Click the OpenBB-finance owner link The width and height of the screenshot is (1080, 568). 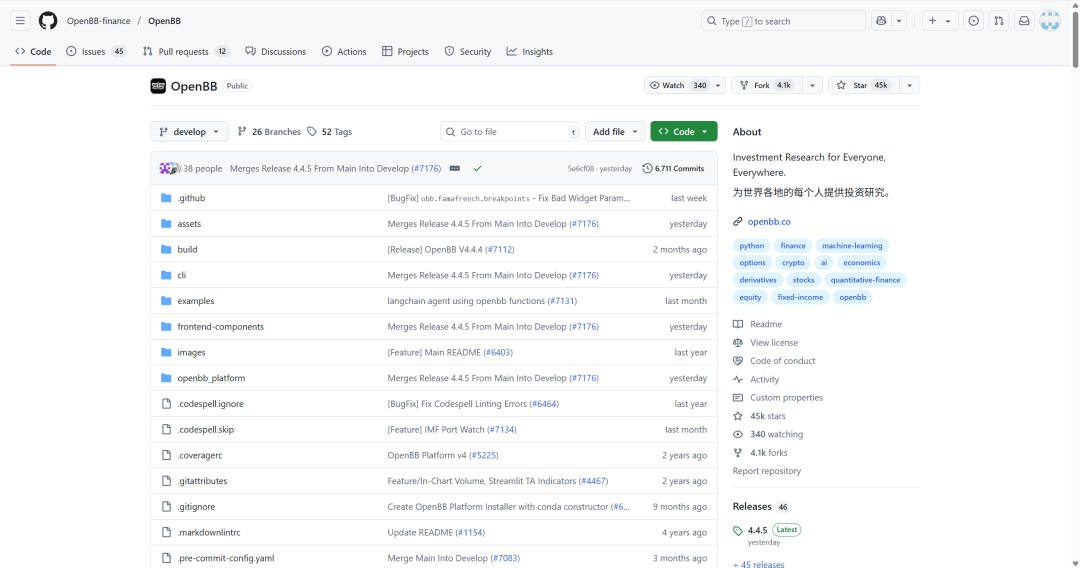pos(98,21)
